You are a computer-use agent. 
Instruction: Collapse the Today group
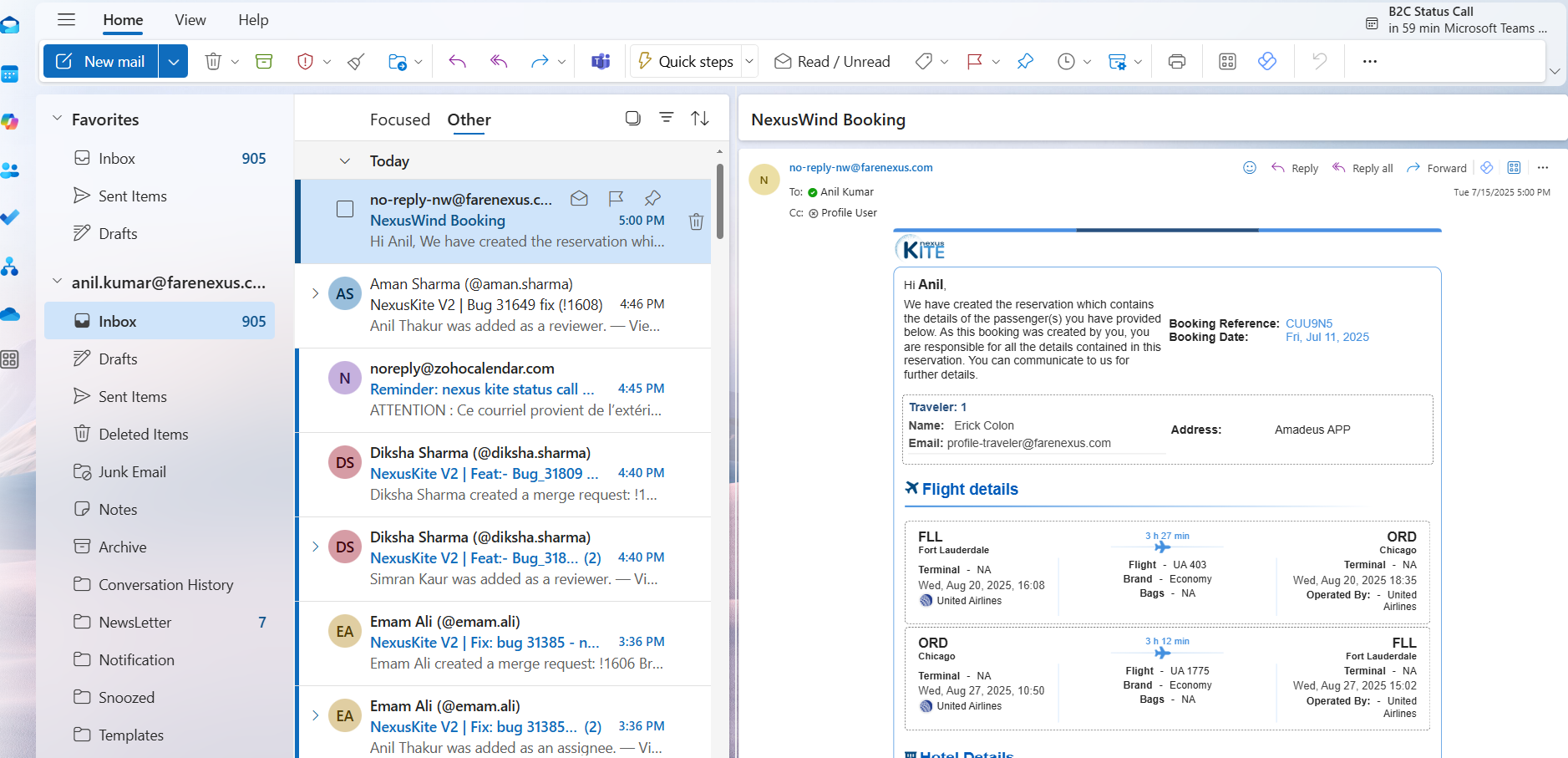pos(345,161)
